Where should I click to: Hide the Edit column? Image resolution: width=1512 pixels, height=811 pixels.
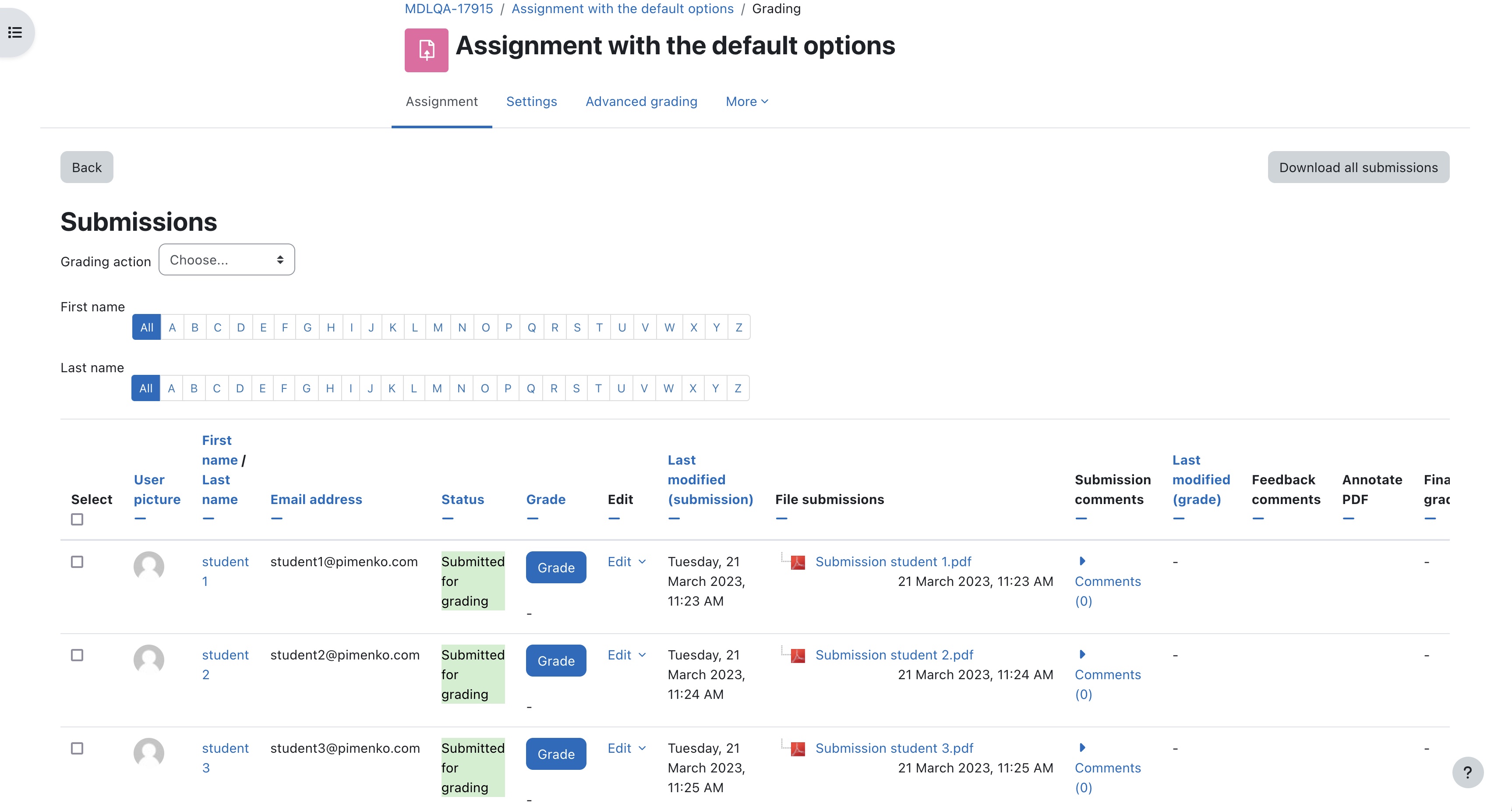[614, 519]
